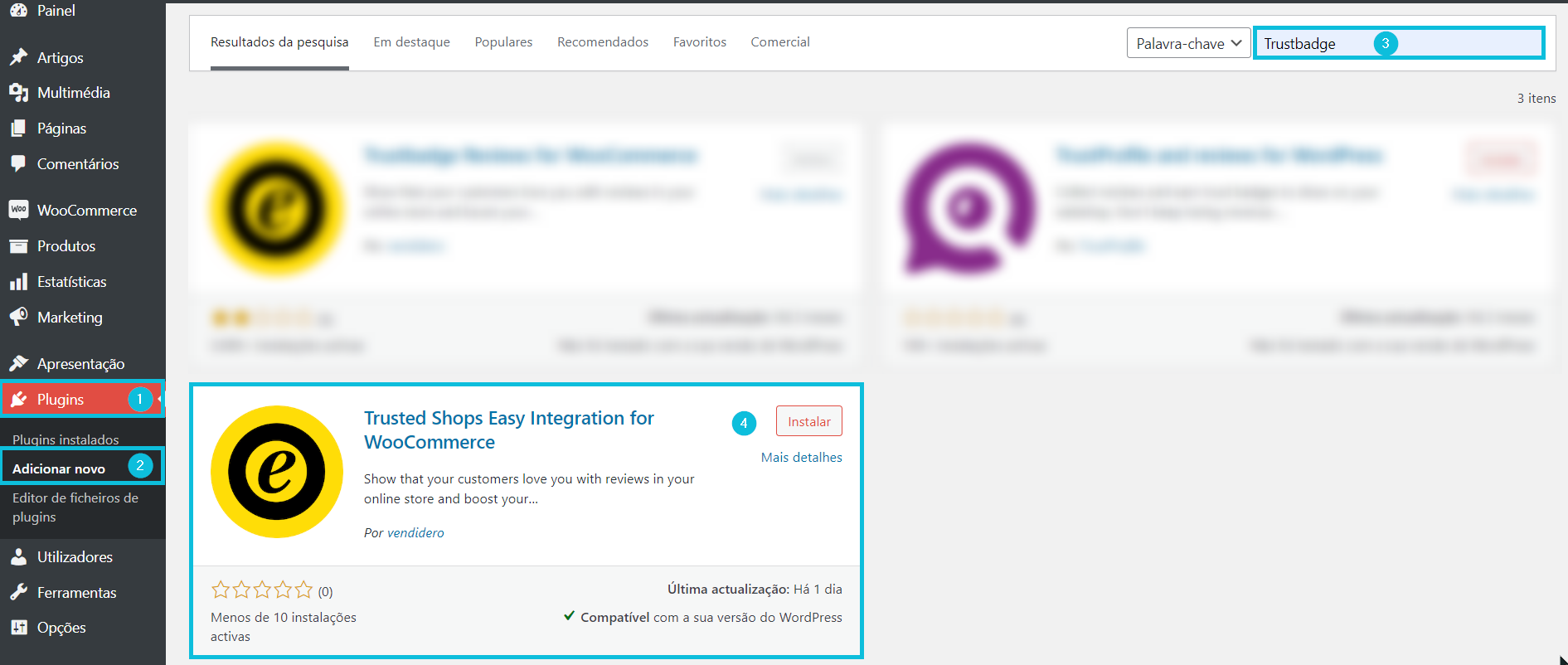Viewport: 1568px width, 665px height.
Task: Open Painel in the sidebar menu
Action: 56,11
